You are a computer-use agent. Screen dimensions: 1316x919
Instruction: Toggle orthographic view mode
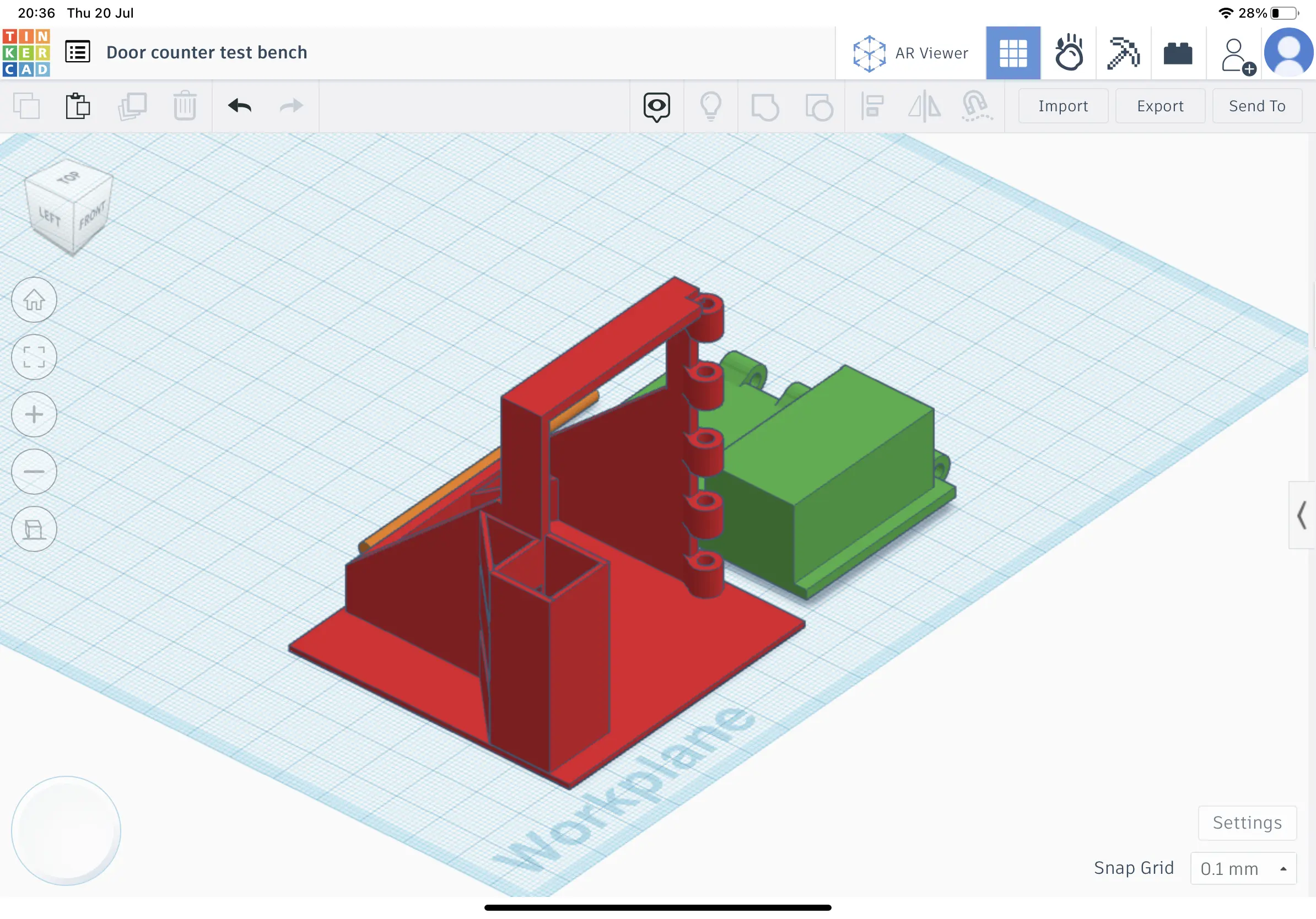click(34, 529)
